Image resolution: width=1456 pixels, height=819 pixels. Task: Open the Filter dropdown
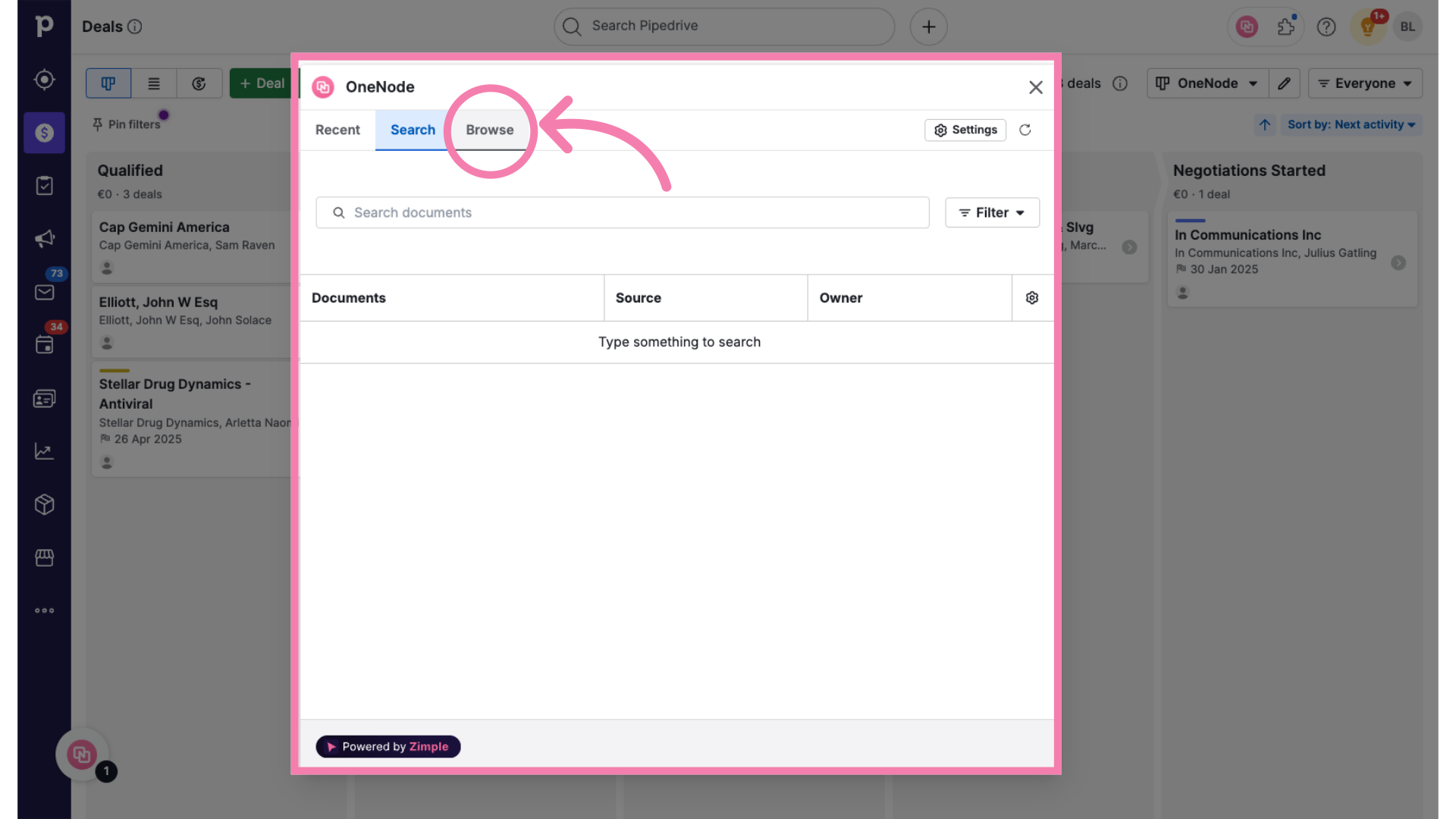[991, 212]
